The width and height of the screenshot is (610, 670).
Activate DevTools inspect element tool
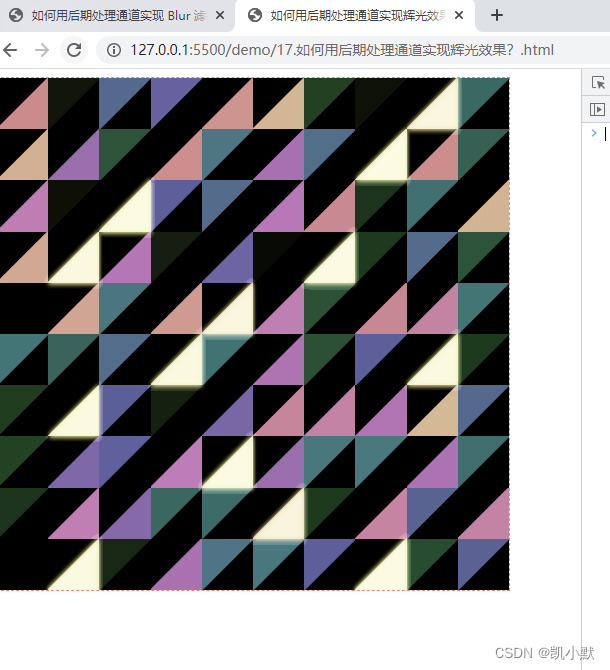pyautogui.click(x=598, y=82)
